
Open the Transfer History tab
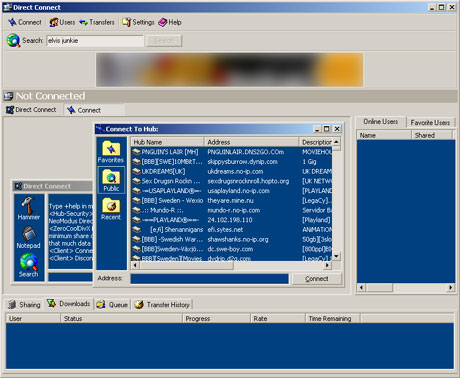(162, 304)
